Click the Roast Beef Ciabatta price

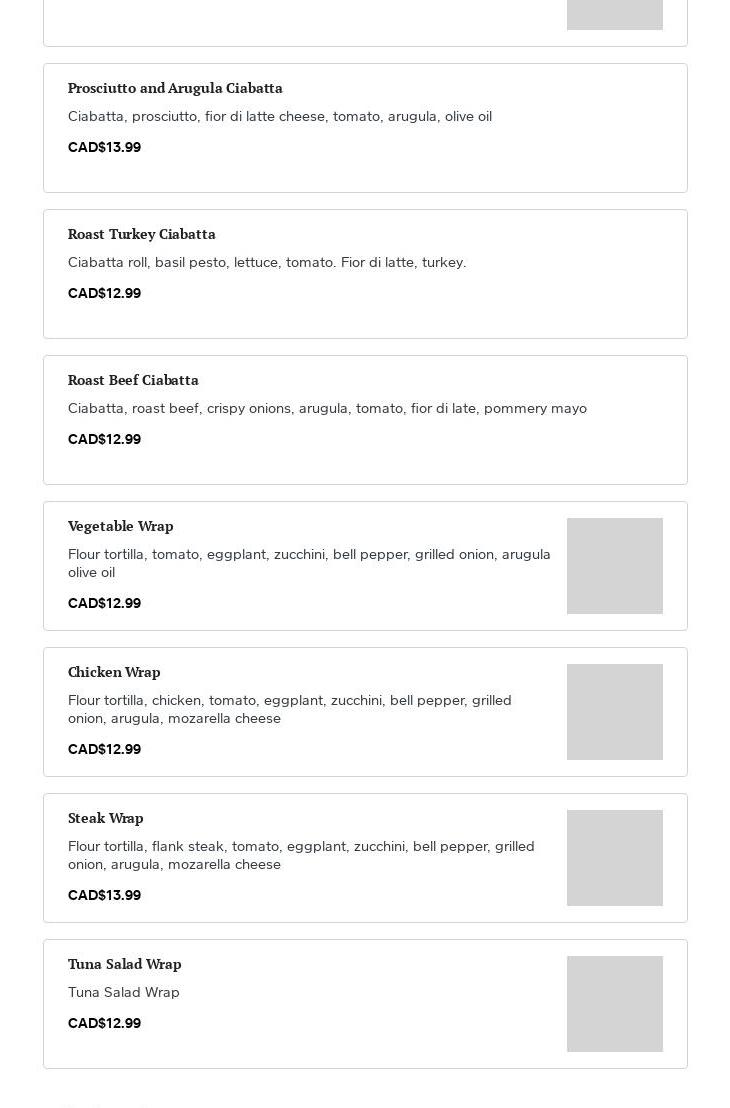pyautogui.click(x=104, y=439)
